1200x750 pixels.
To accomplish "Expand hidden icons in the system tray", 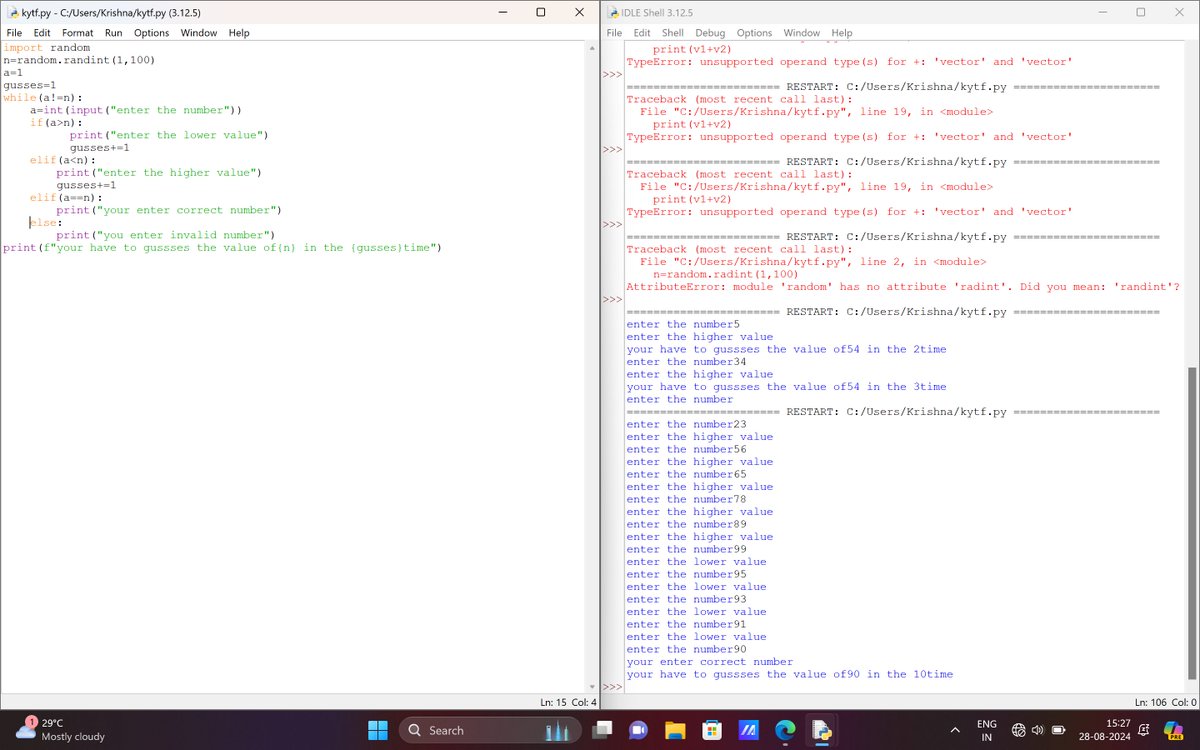I will 955,730.
